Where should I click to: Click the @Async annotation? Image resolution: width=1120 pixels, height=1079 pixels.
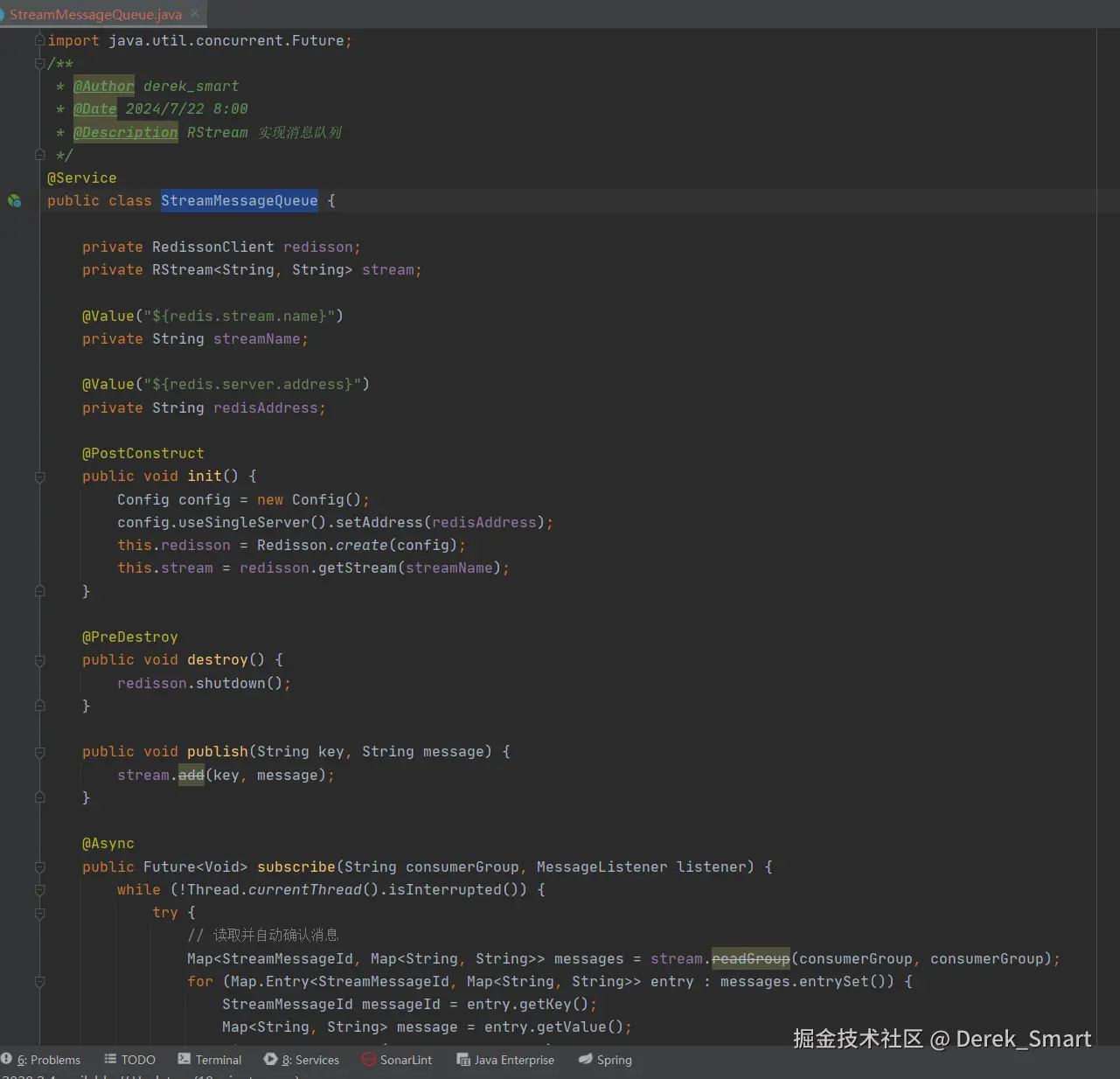[108, 844]
